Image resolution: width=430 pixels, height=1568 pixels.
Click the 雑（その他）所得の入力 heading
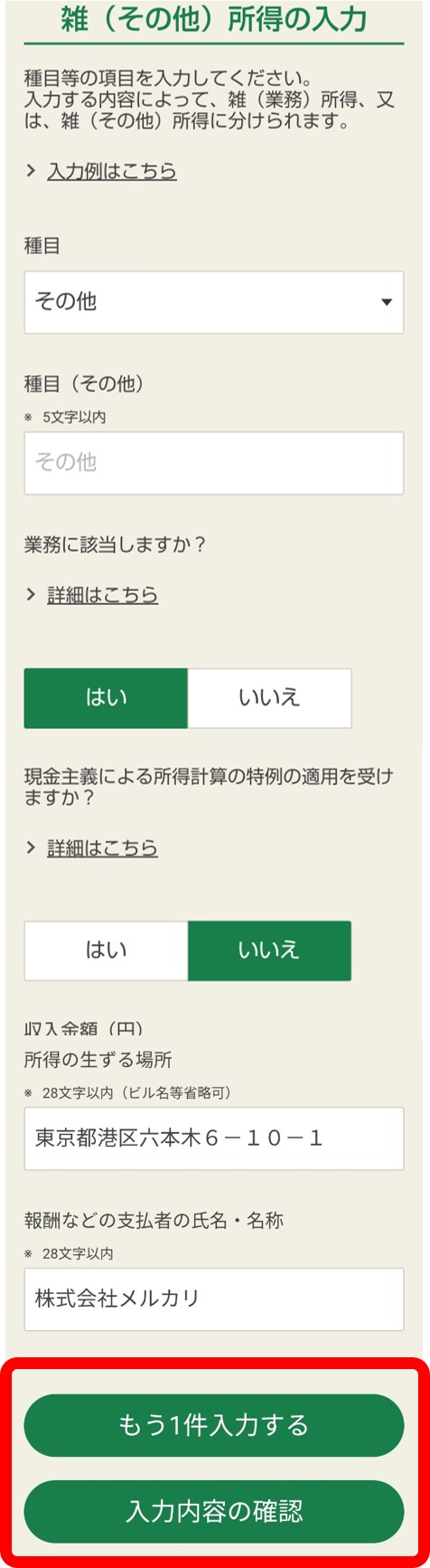click(x=214, y=19)
